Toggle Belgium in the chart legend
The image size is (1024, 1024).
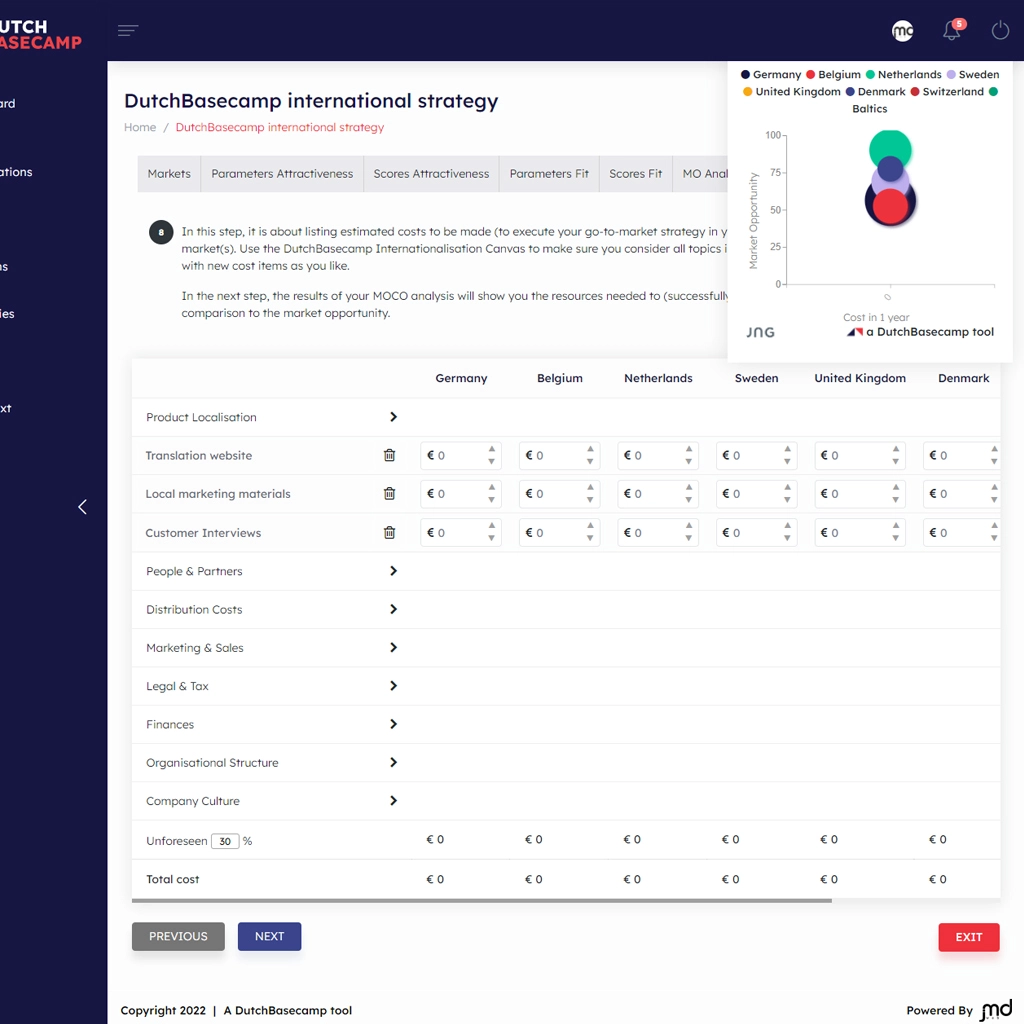tap(833, 74)
